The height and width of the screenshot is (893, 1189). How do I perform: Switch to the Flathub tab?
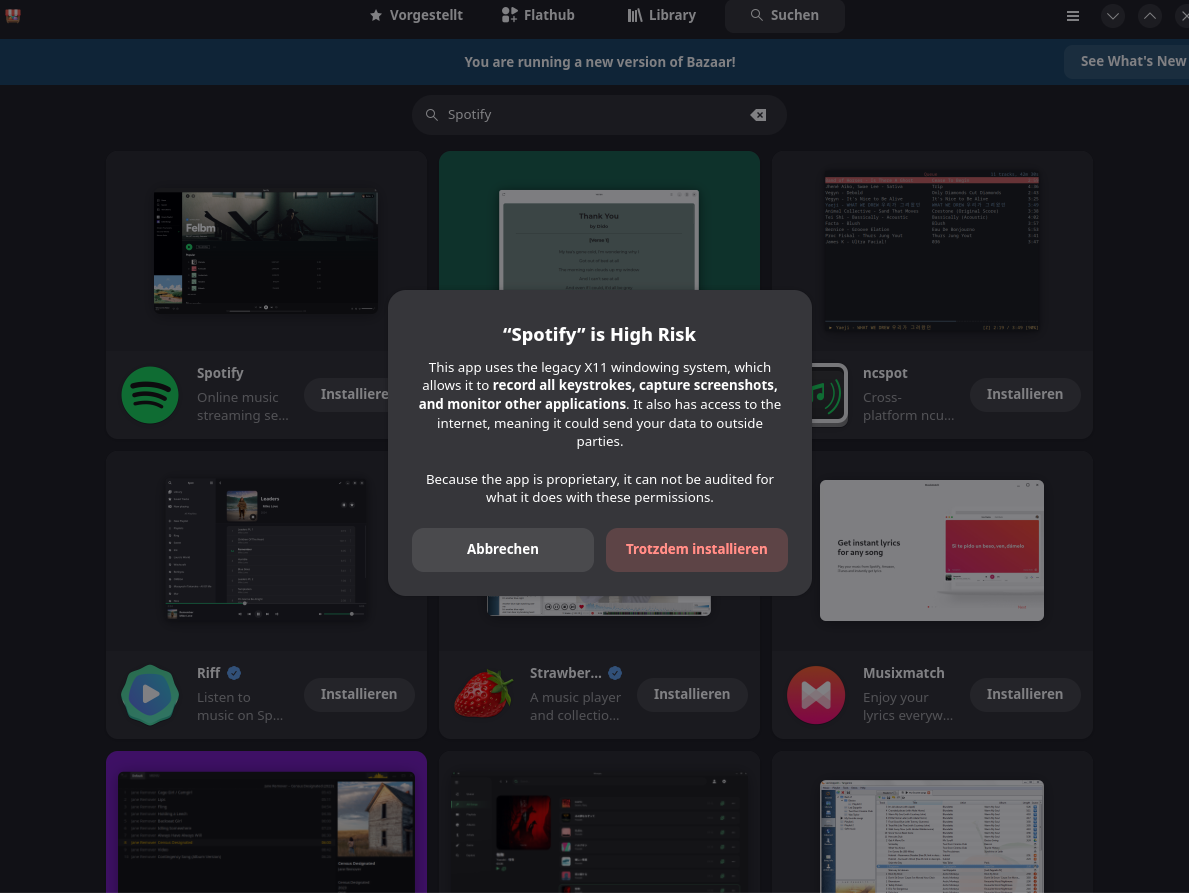(x=538, y=15)
